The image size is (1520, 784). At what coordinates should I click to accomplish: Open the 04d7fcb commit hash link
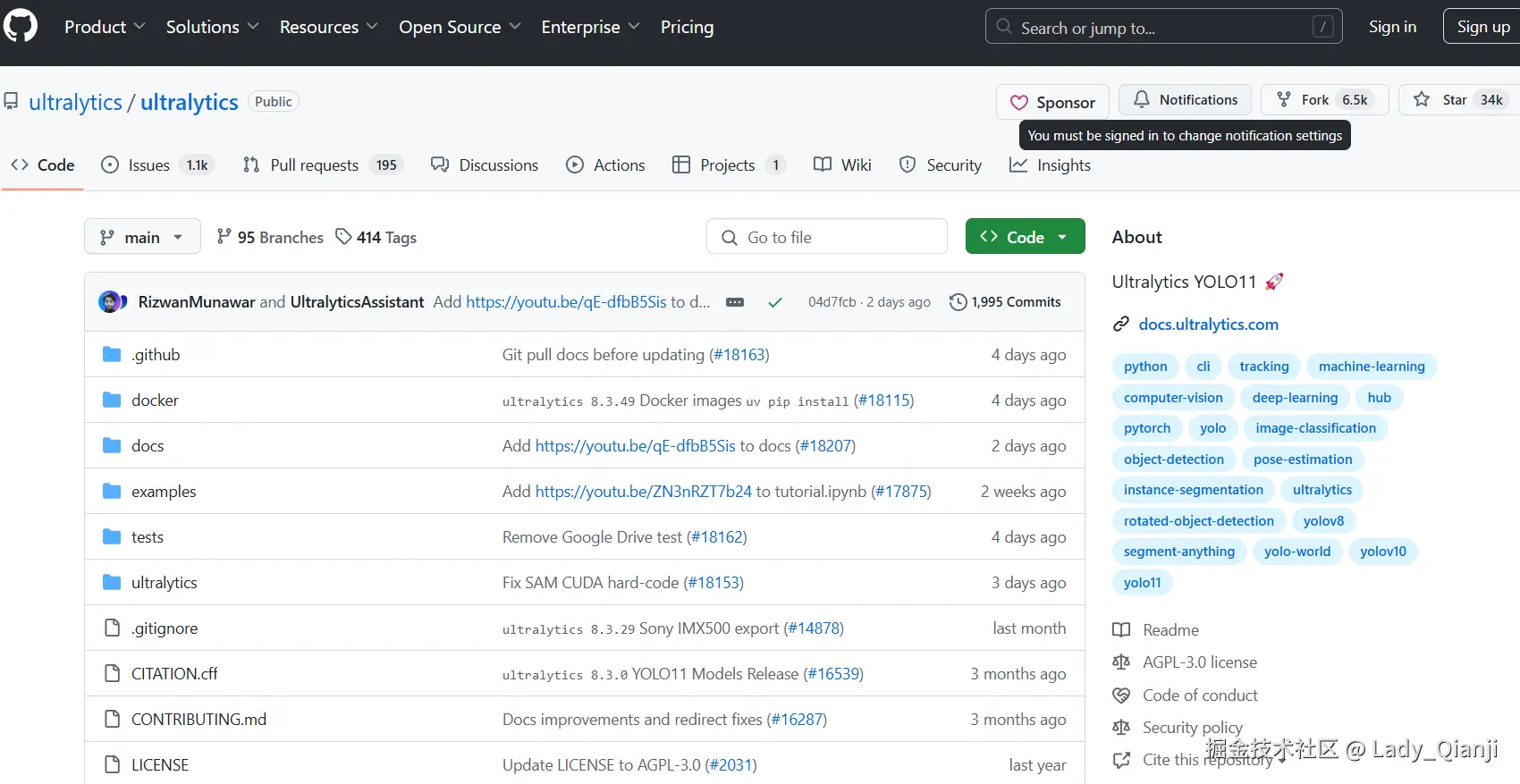[832, 302]
